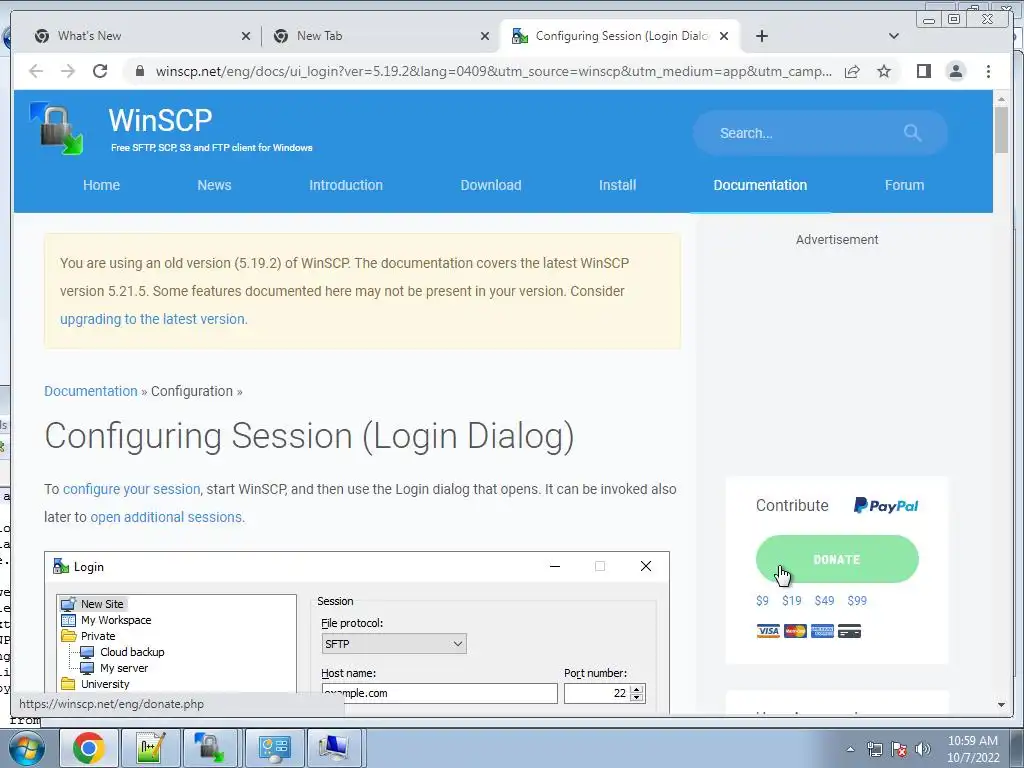Share this page using the share icon
Viewport: 1024px width, 768px height.
852,71
